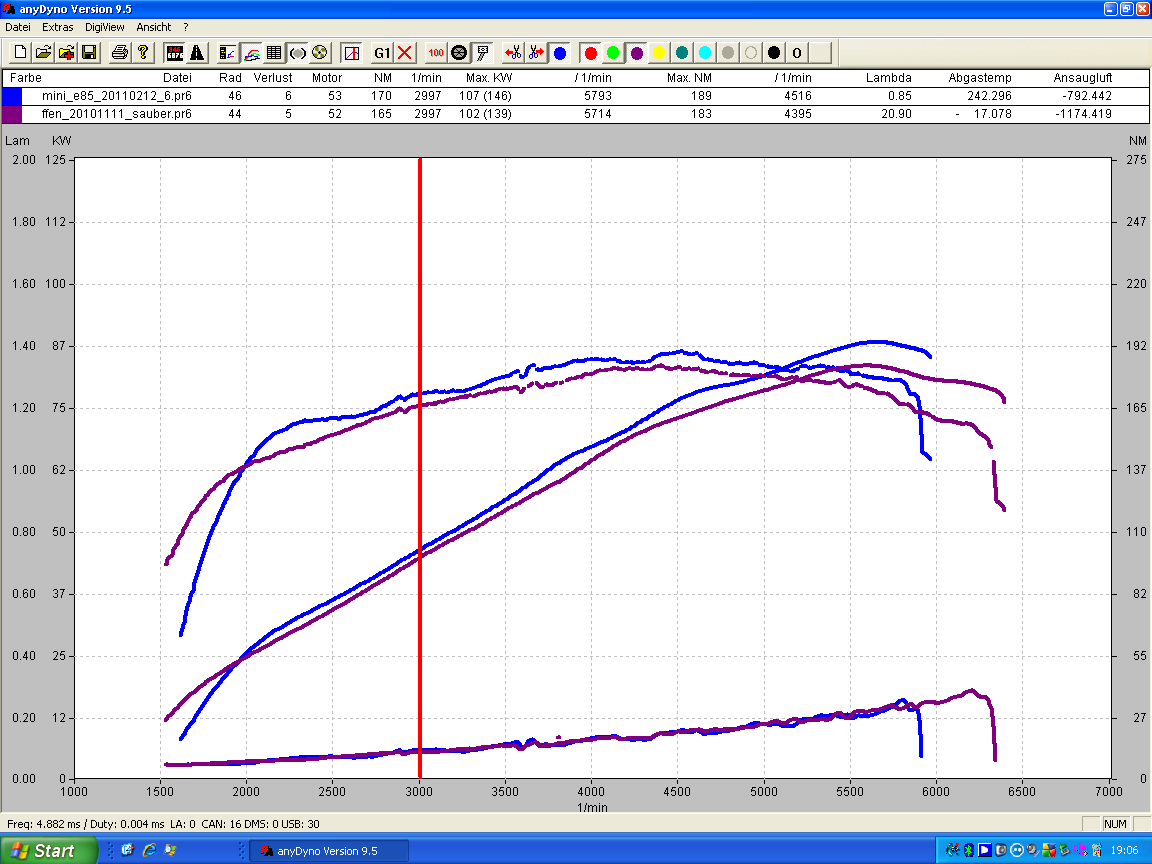Image resolution: width=1152 pixels, height=864 pixels.
Task: Open the DigiView menu
Action: click(x=106, y=27)
